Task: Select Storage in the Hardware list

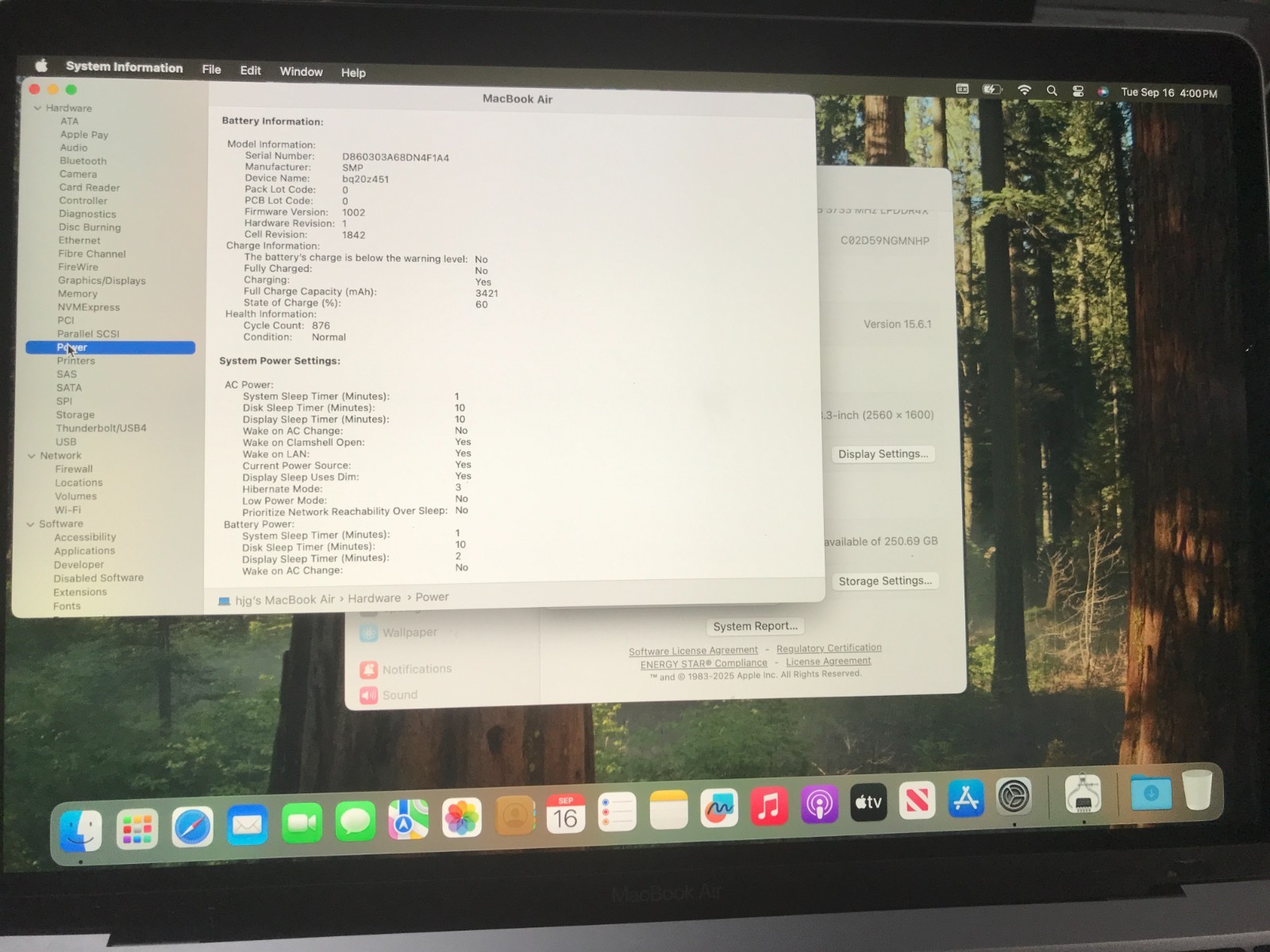Action: (x=75, y=415)
